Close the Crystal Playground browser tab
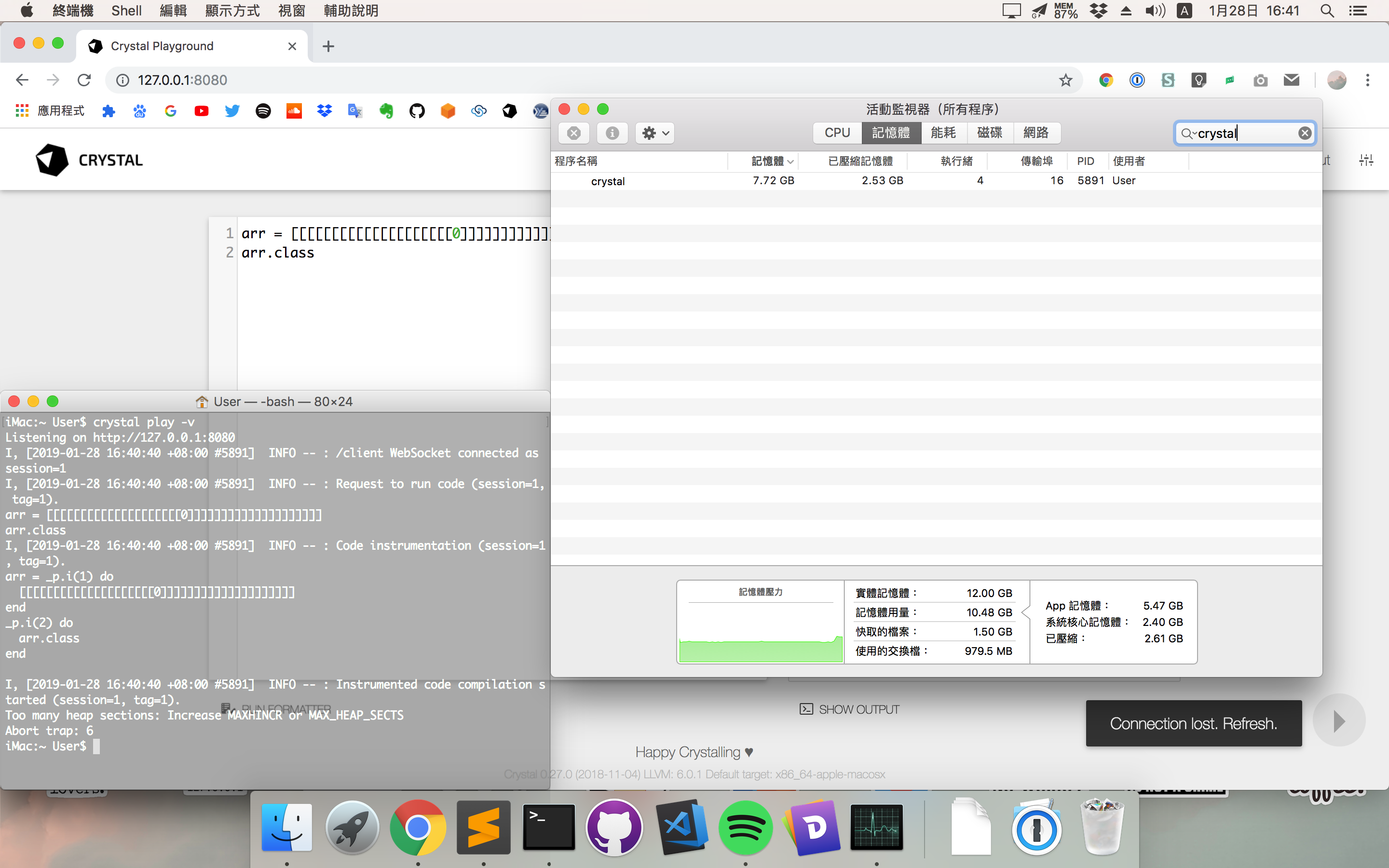Screen dimensions: 1389x868 coord(292,46)
